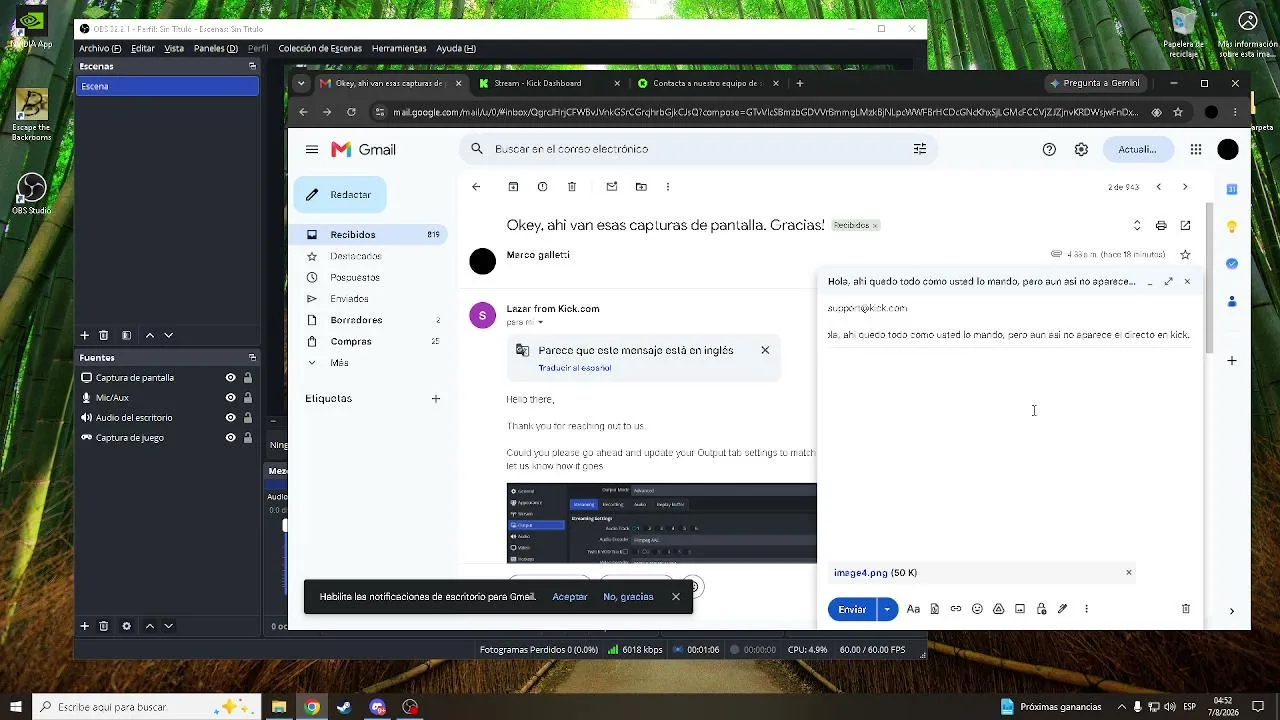This screenshot has width=1280, height=720.
Task: Archive the open Gmail conversation
Action: [x=513, y=187]
